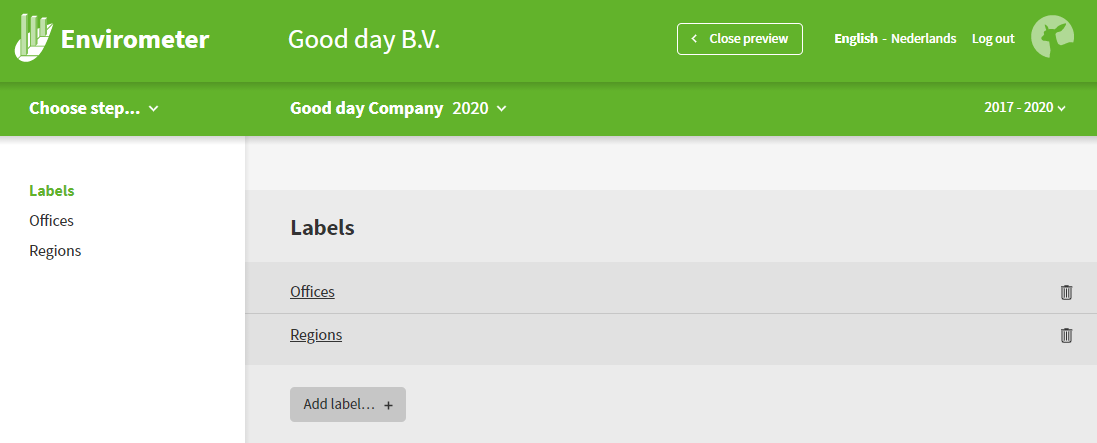Open the Good day Company 2020 dropdown
Image resolution: width=1097 pixels, height=443 pixels.
coord(398,108)
